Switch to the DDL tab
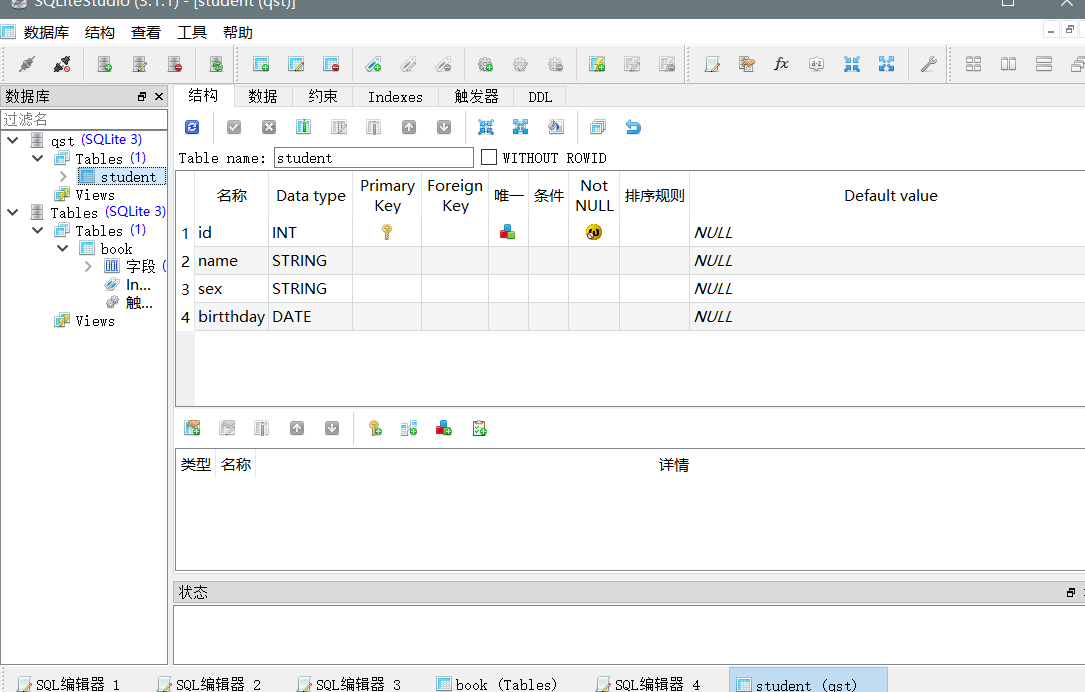Image resolution: width=1085 pixels, height=692 pixels. [x=540, y=97]
